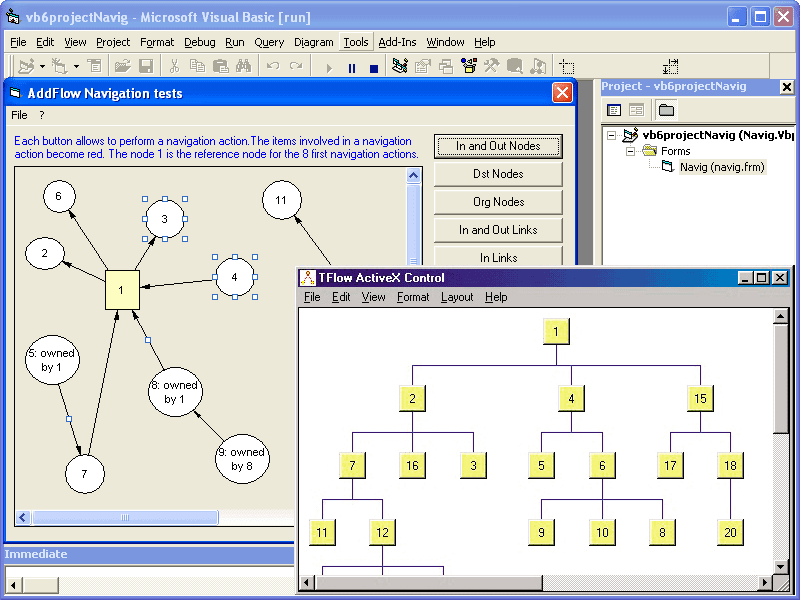Screen dimensions: 800x600
Task: Click the Start (run) play icon
Action: point(329,68)
